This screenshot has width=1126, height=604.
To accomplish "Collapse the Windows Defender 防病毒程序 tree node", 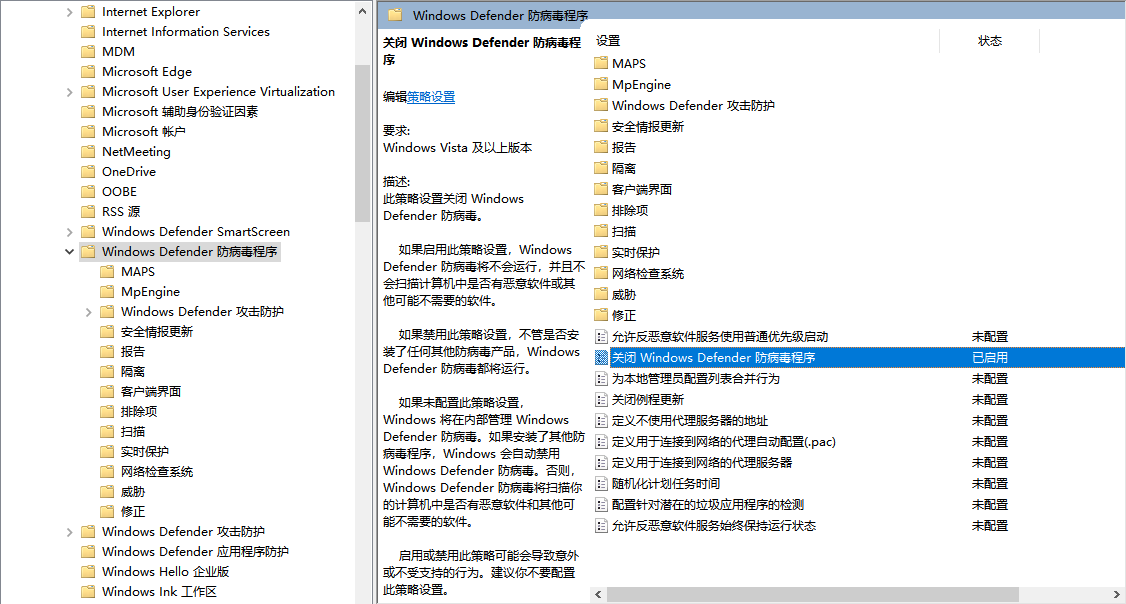I will pyautogui.click(x=69, y=252).
